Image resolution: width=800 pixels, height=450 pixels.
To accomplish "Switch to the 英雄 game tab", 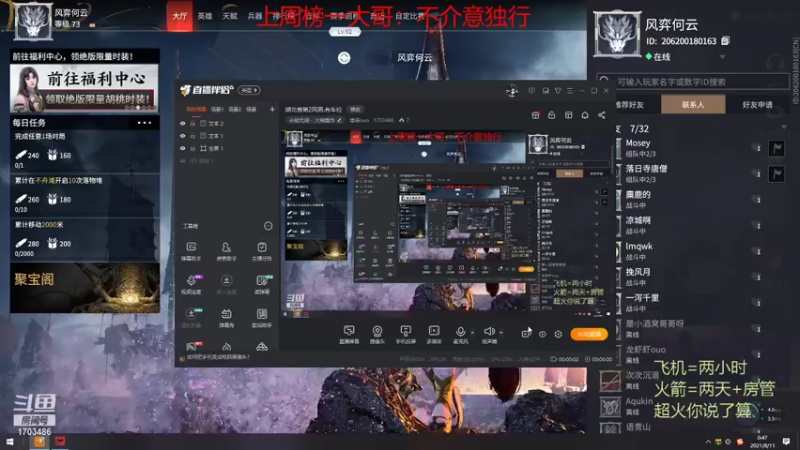I will point(205,16).
